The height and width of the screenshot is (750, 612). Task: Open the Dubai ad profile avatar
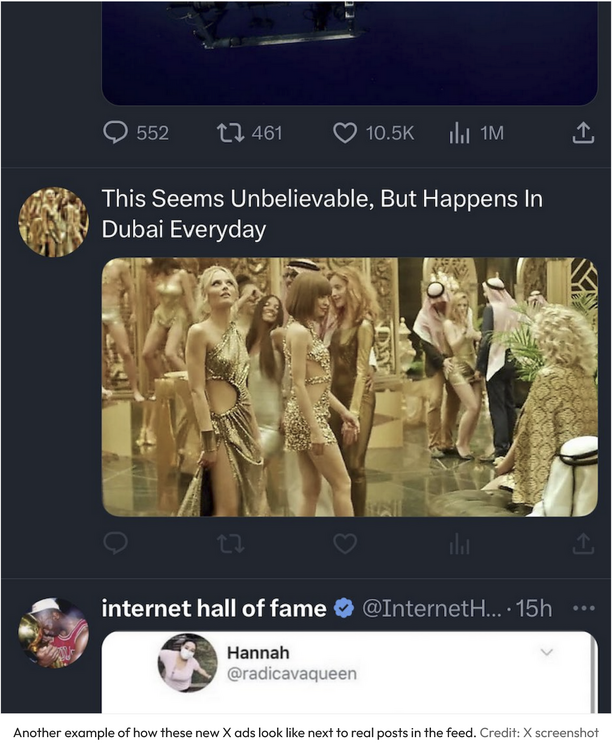point(53,222)
